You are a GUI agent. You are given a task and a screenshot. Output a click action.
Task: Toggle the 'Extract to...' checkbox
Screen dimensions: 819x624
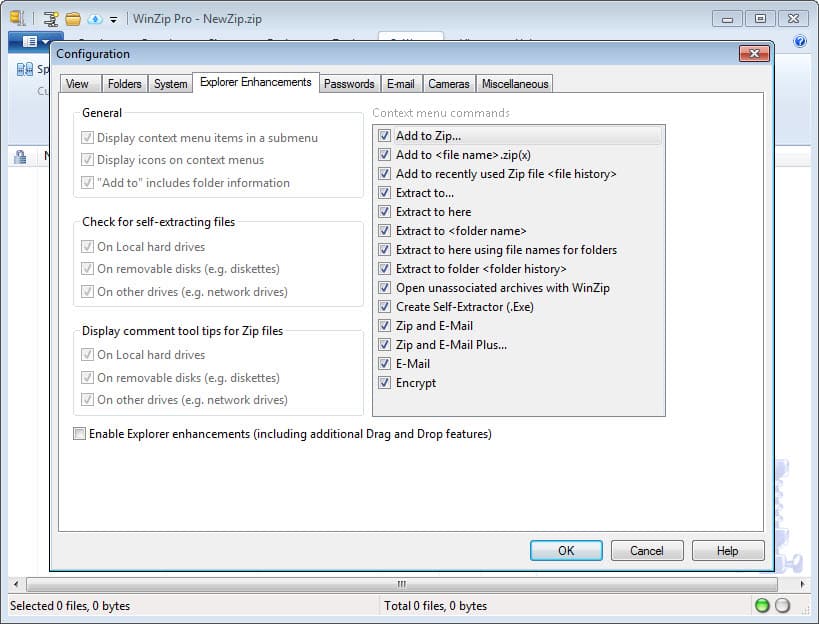(x=384, y=193)
